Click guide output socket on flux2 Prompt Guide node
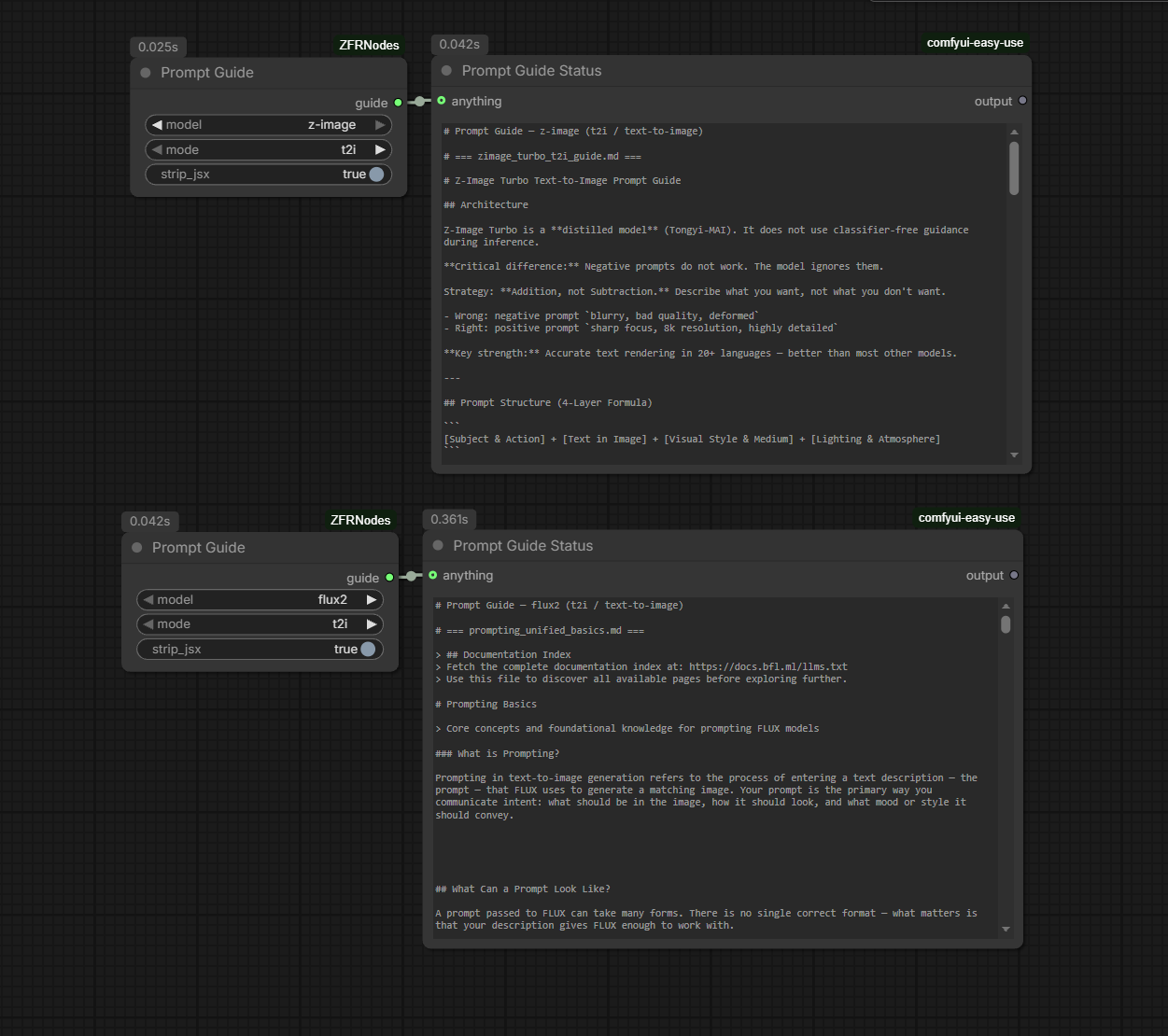Viewport: 1168px width, 1036px height. [390, 578]
